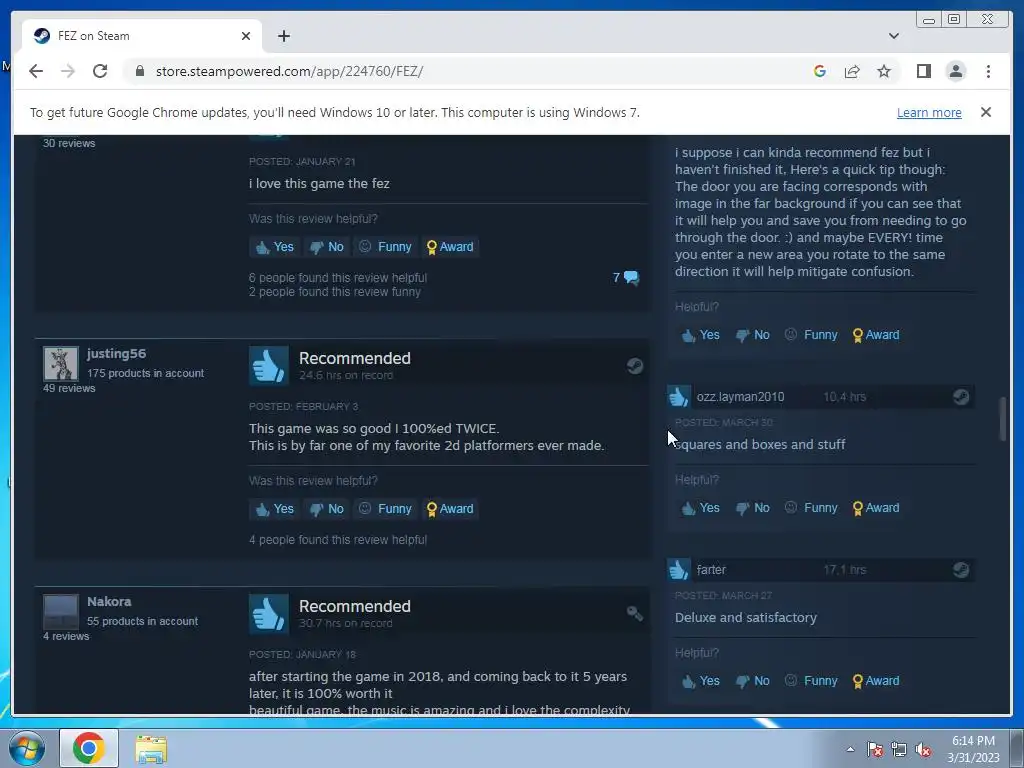Click thumbs up icon beside ozz.layman2010
1024x768 pixels.
[679, 396]
